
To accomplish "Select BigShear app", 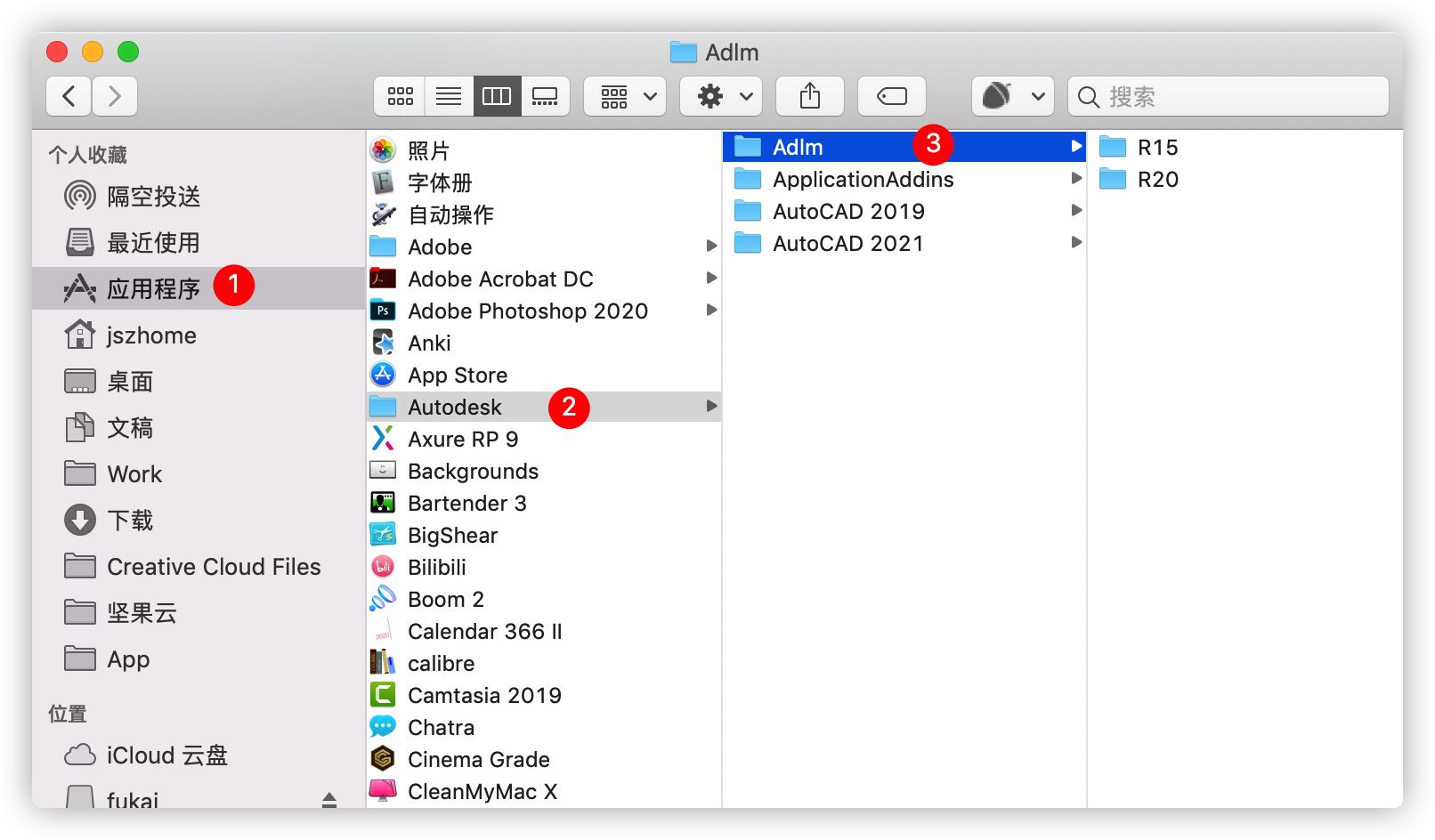I will [544, 535].
